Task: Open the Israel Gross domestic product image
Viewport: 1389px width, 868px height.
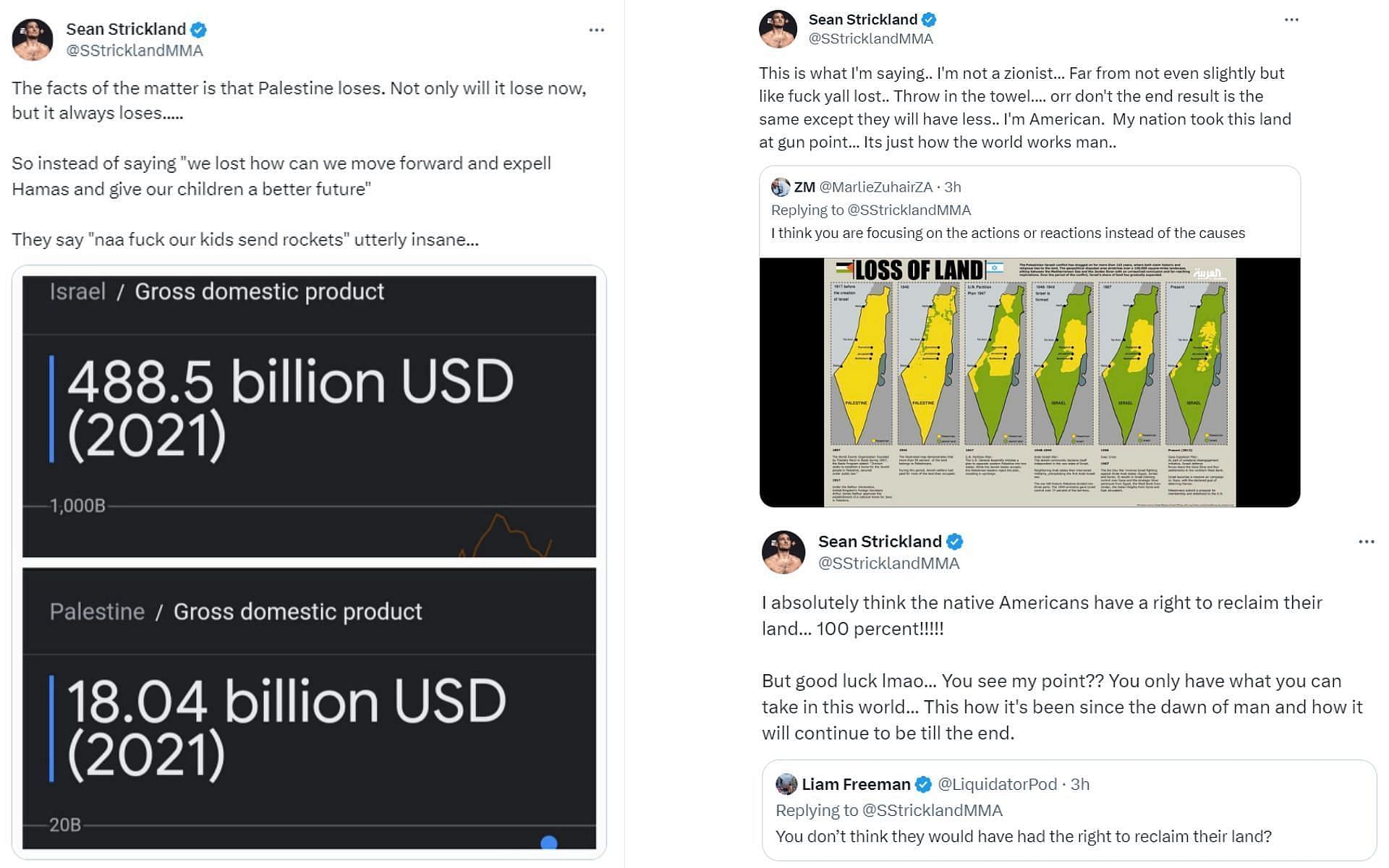Action: pos(309,416)
